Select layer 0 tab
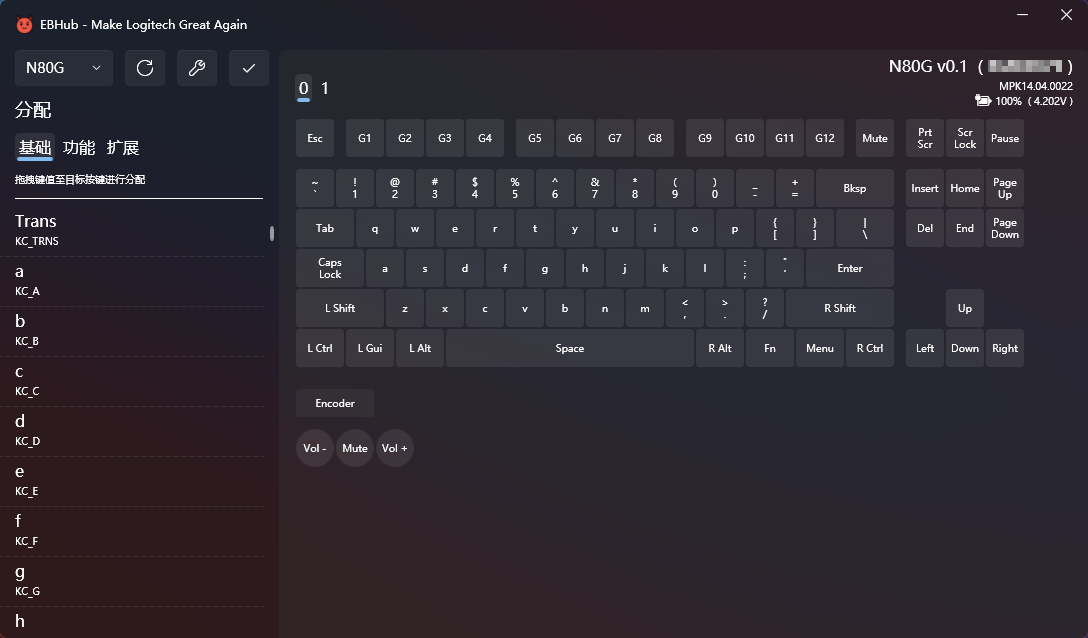 click(x=303, y=89)
